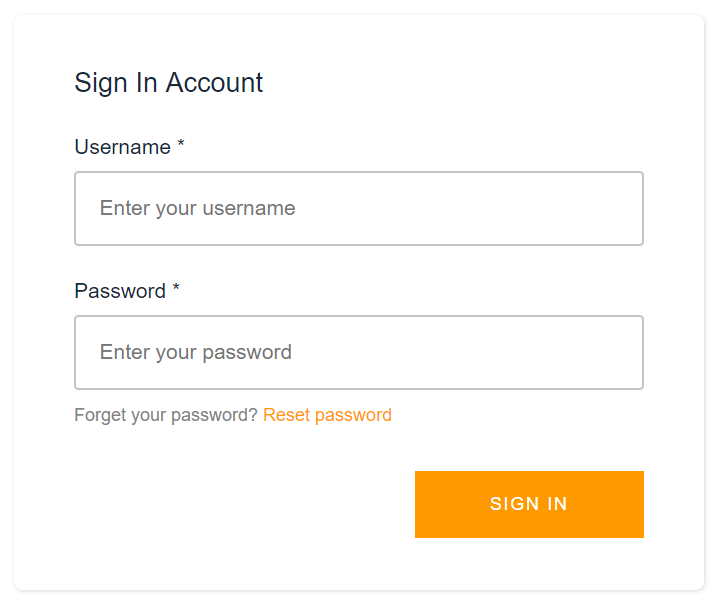Click right end of password box
718x607 pixels.
[x=620, y=352]
